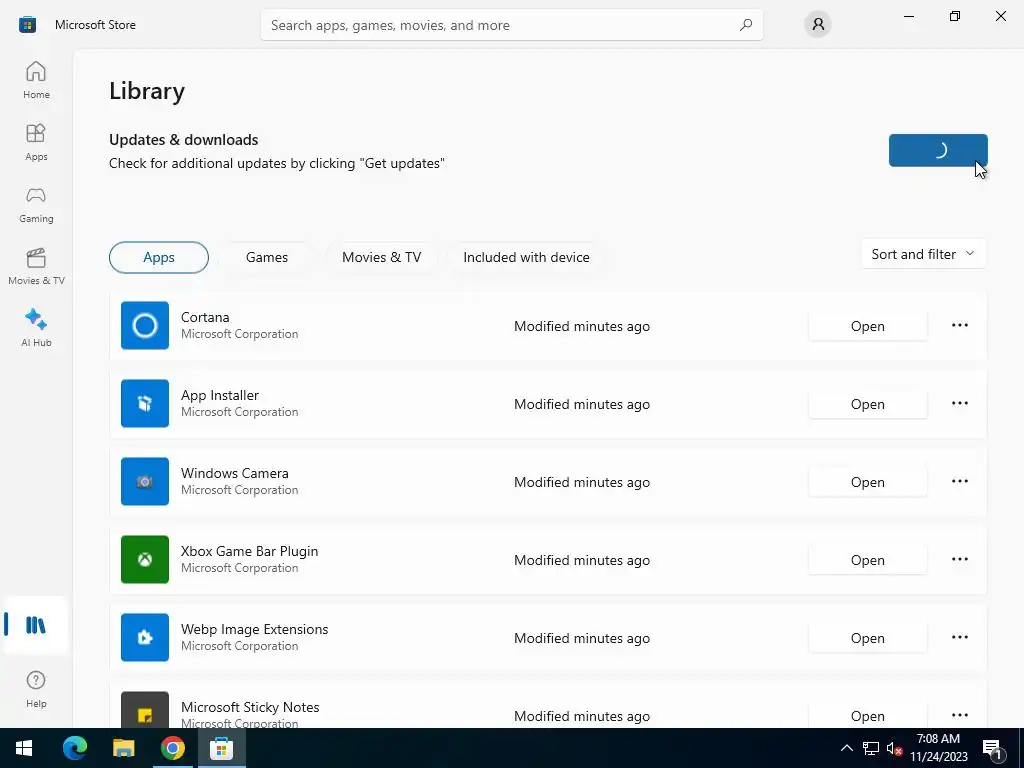This screenshot has width=1024, height=768.
Task: Open Webp Image Extensions app
Action: click(867, 638)
